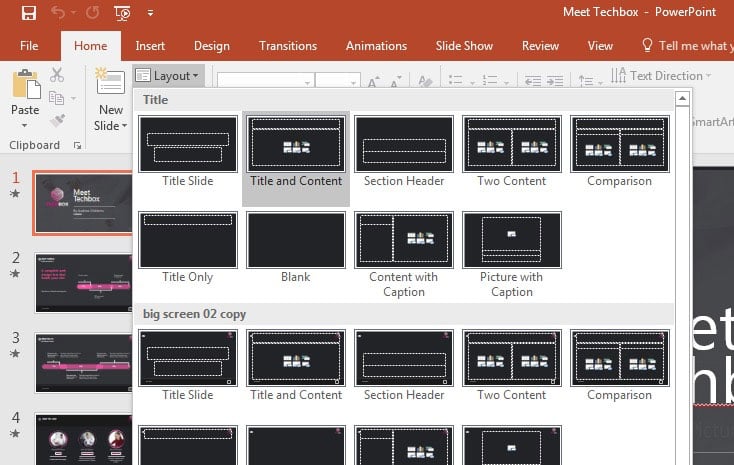Viewport: 734px width, 465px height.
Task: Click the Save icon in quick access toolbar
Action: (x=28, y=13)
